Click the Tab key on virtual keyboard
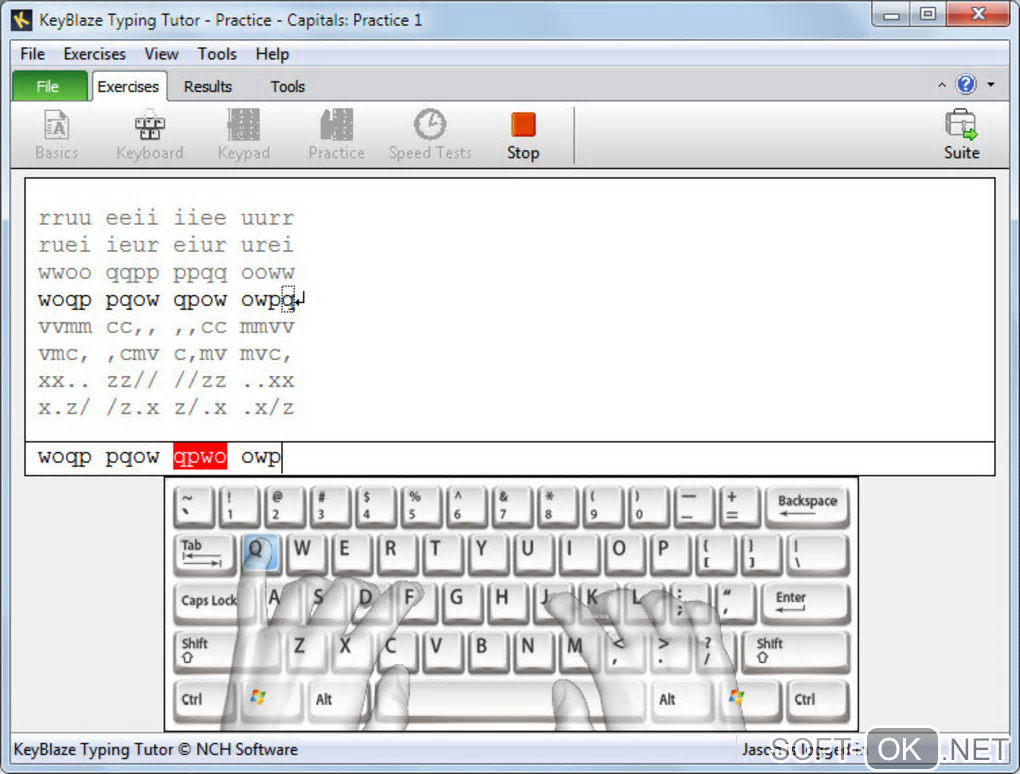Viewport: 1020px width, 774px height. (204, 554)
